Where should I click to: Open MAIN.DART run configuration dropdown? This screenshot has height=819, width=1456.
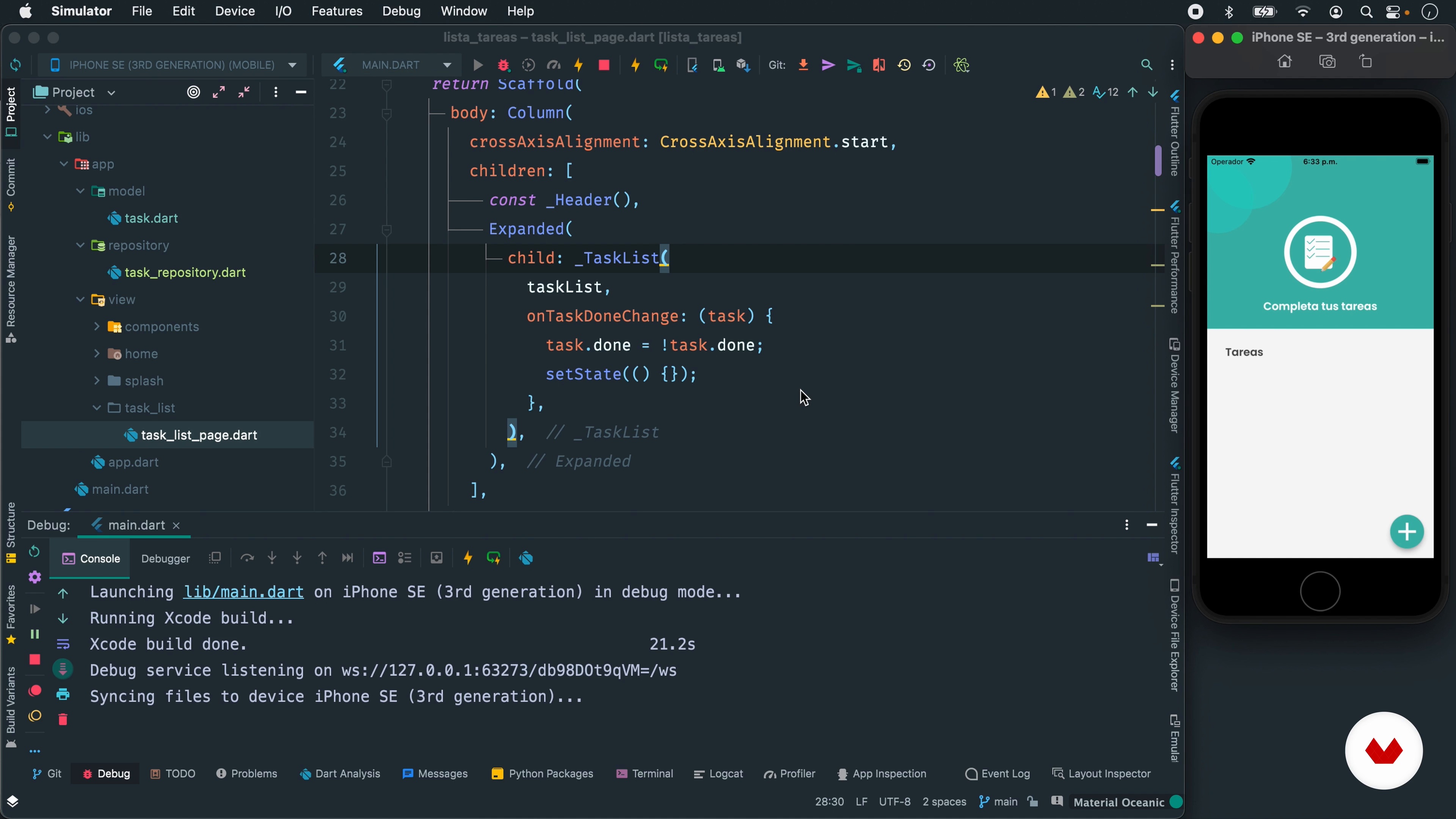[x=392, y=65]
